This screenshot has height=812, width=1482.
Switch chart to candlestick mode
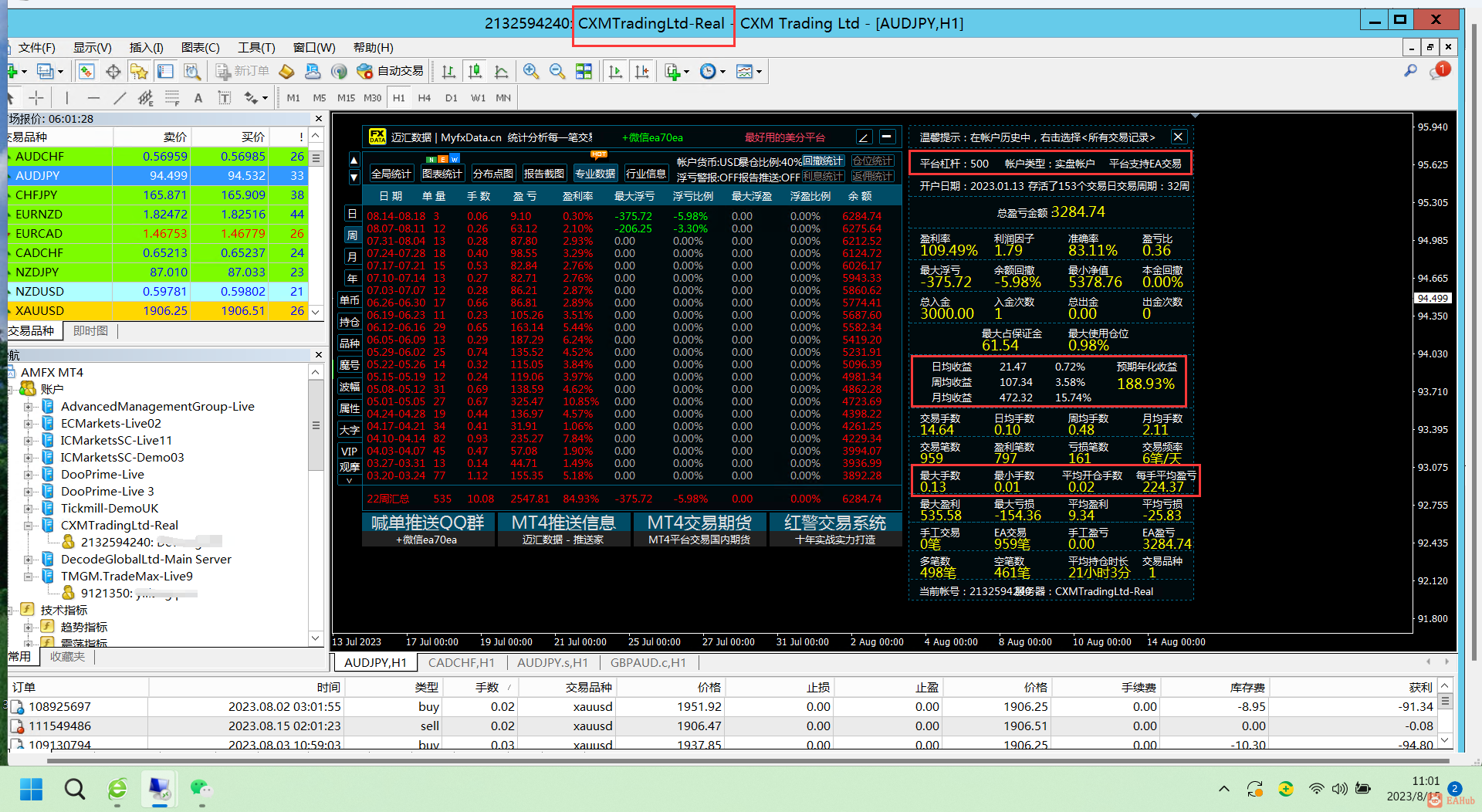[x=475, y=72]
